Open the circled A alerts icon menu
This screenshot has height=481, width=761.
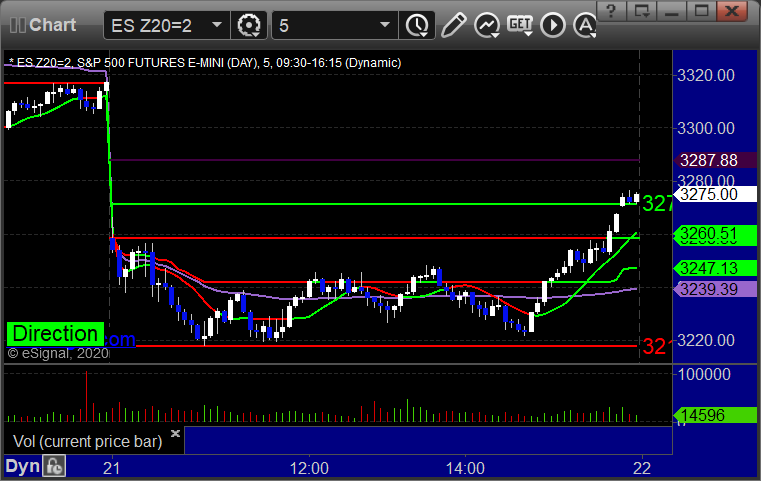[x=585, y=25]
